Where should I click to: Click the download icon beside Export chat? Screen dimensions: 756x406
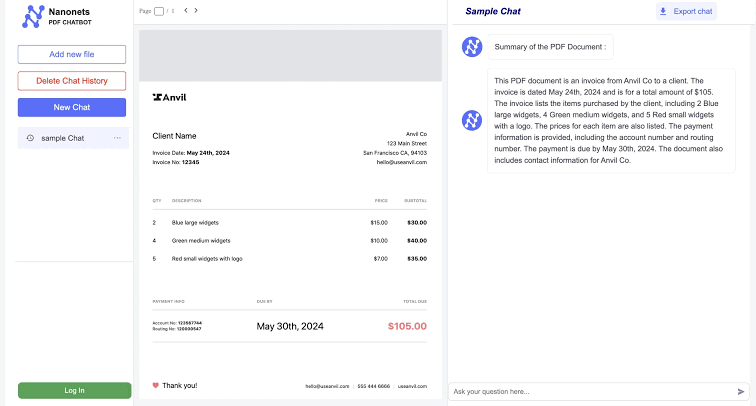(x=663, y=11)
